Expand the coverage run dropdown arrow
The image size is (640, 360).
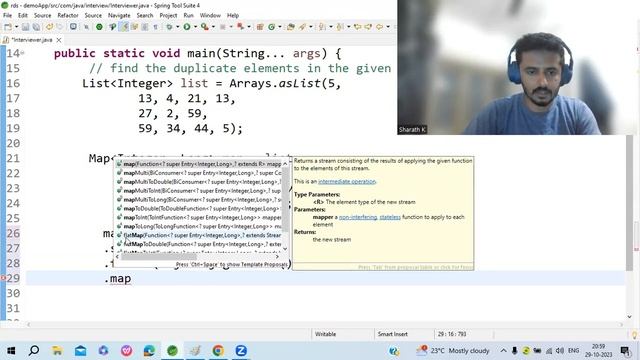point(213,27)
